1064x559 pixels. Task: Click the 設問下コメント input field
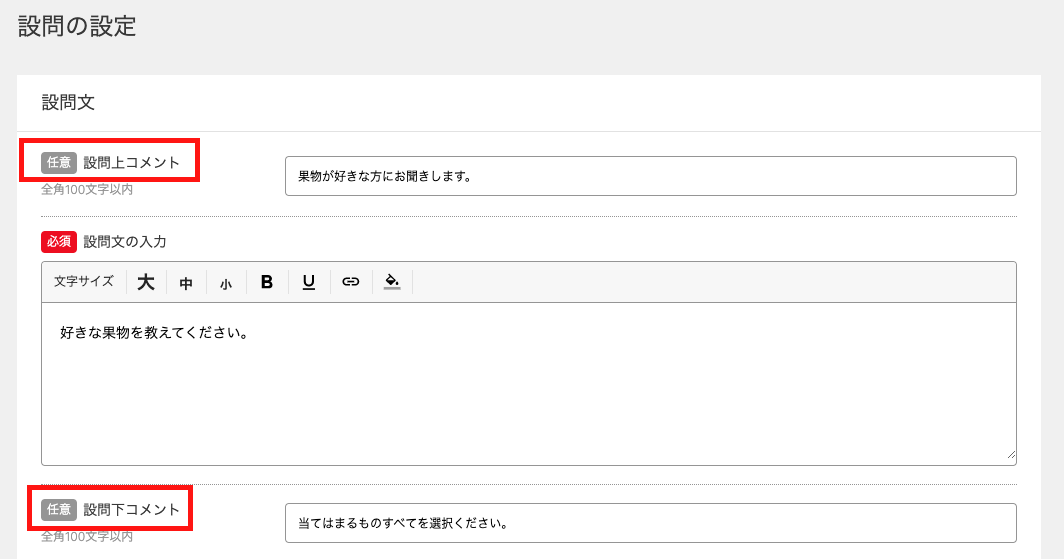[650, 523]
